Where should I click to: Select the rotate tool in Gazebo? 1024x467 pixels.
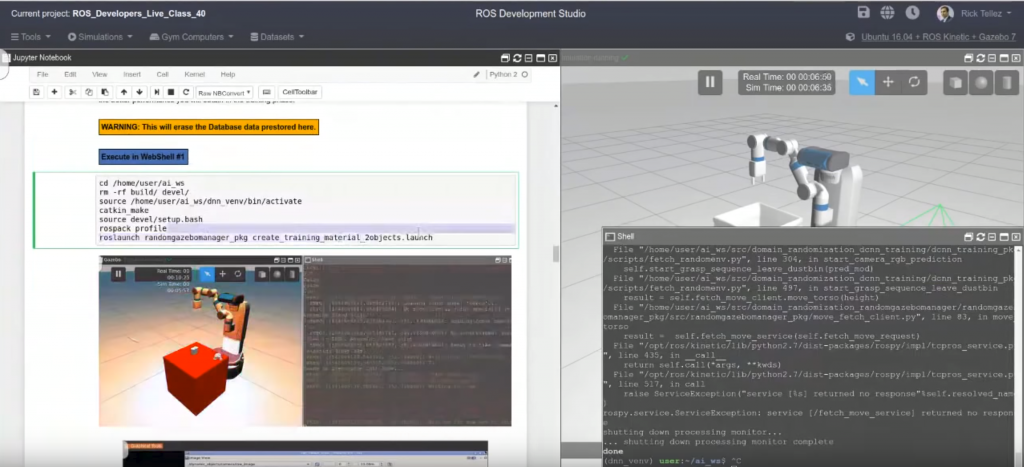pos(914,82)
